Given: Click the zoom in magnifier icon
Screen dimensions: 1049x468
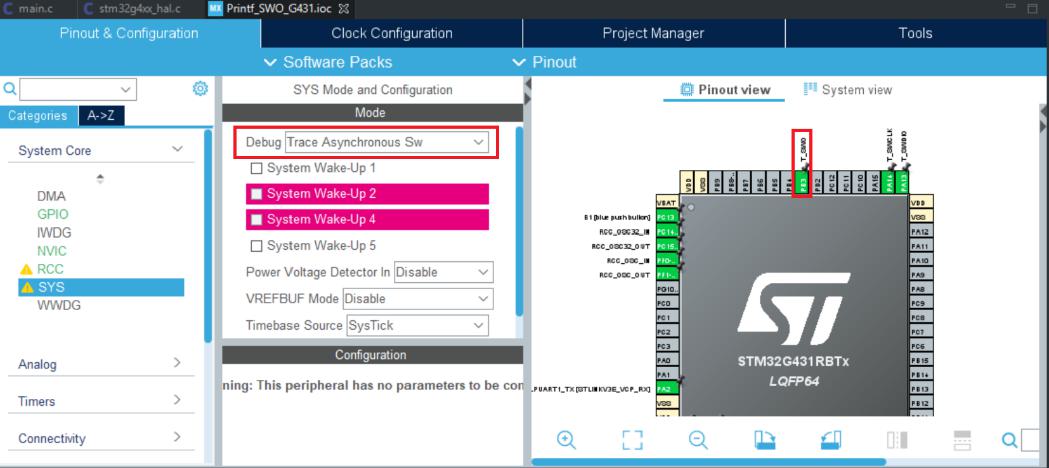Looking at the screenshot, I should click(566, 439).
